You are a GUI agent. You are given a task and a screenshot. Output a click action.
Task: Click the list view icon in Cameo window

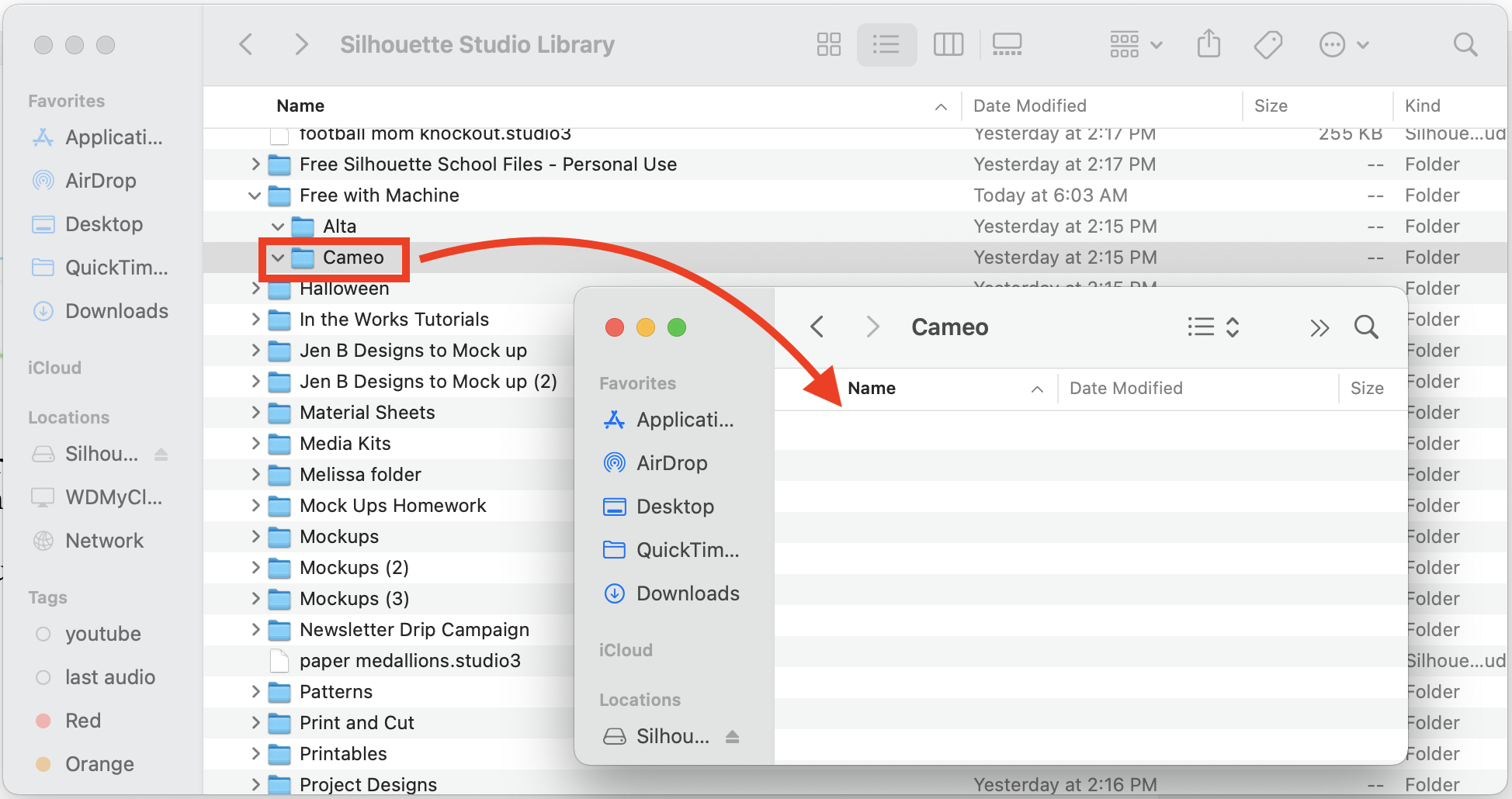pos(1200,327)
